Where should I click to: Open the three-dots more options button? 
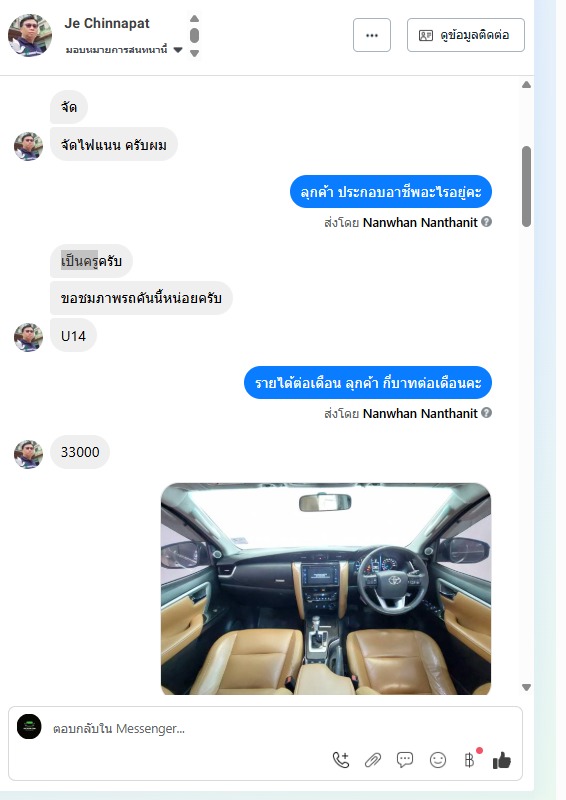click(x=372, y=35)
